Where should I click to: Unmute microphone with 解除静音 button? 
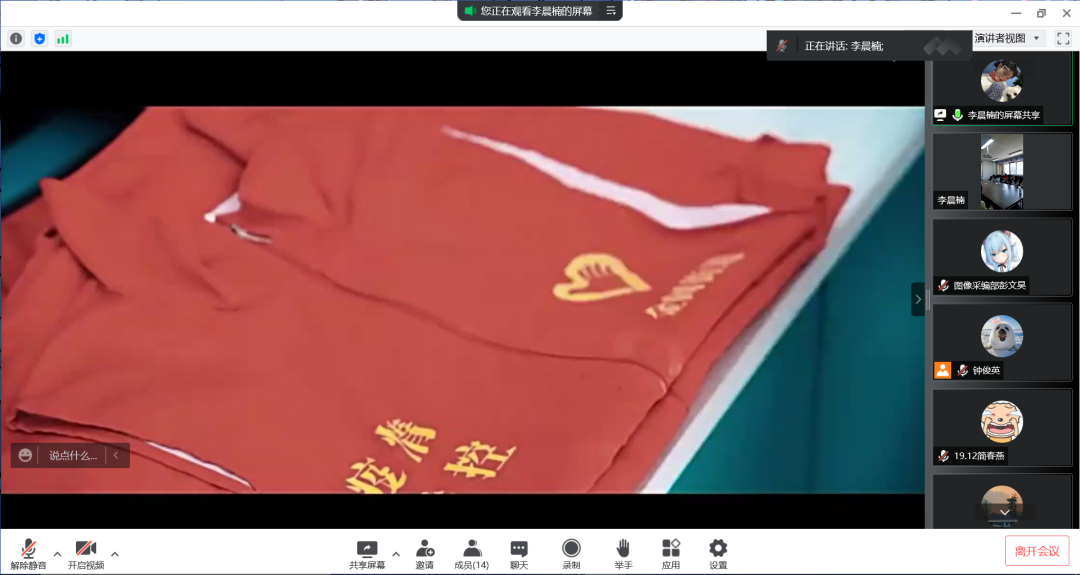point(29,551)
